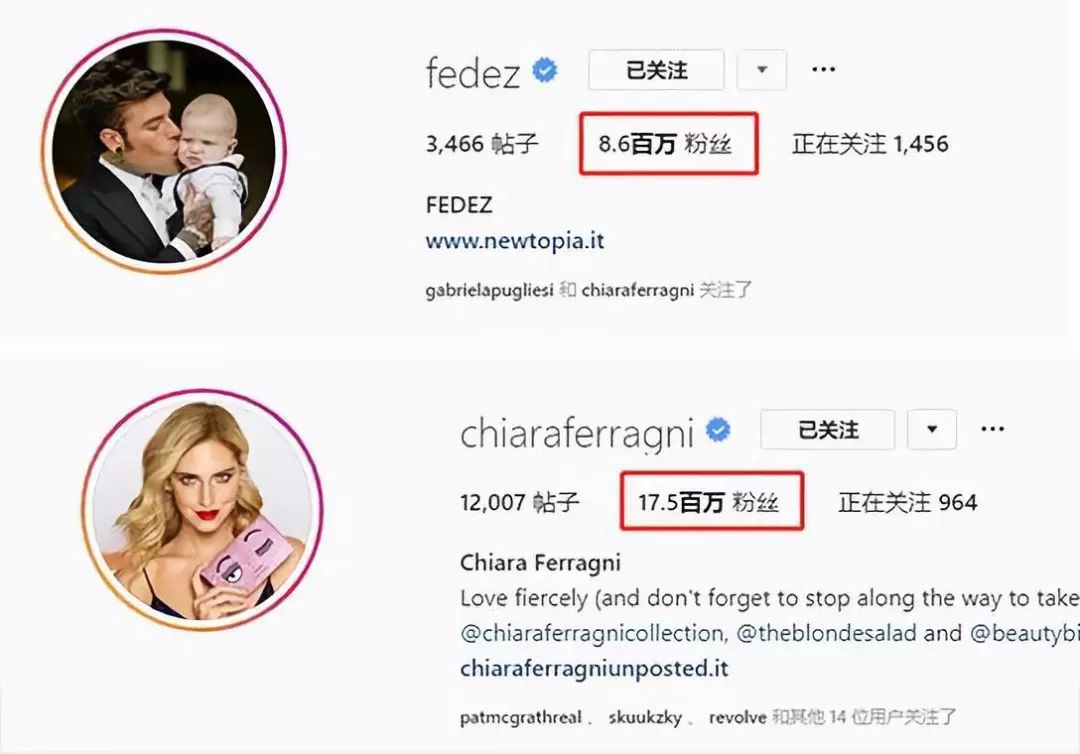View chiaraferragni's 17.5百万 粉丝 followers list
The height and width of the screenshot is (754, 1080).
click(709, 502)
